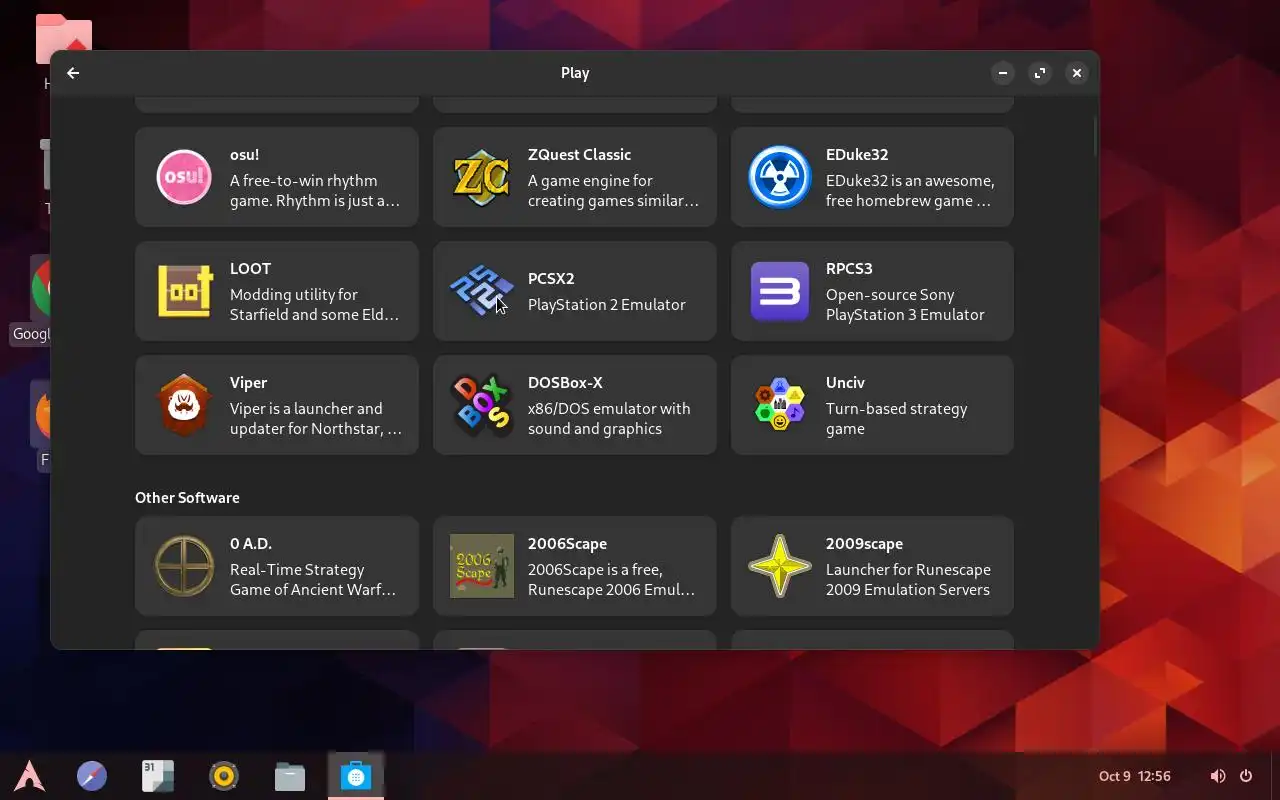Click the PlayStation 2 Emulator description
Screen dimensions: 1280x800
tap(606, 305)
